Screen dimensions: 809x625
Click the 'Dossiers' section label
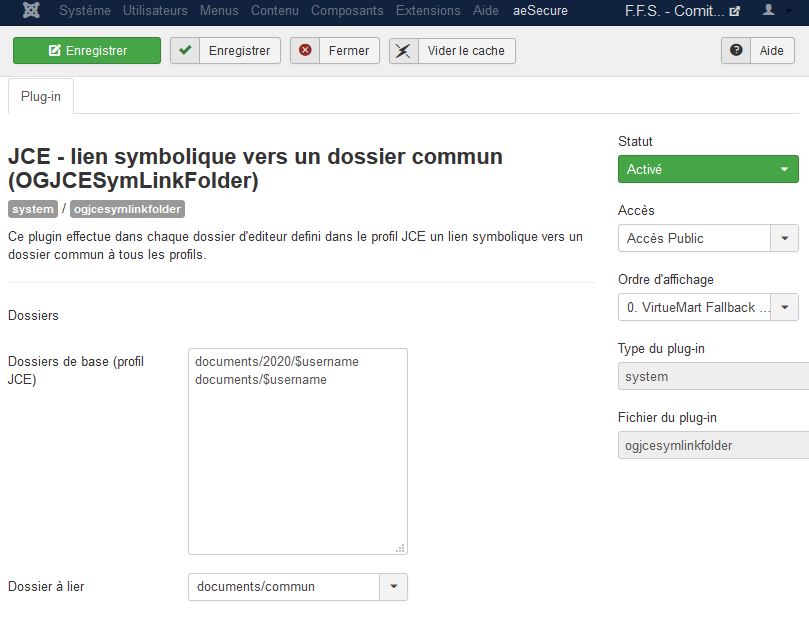(34, 315)
